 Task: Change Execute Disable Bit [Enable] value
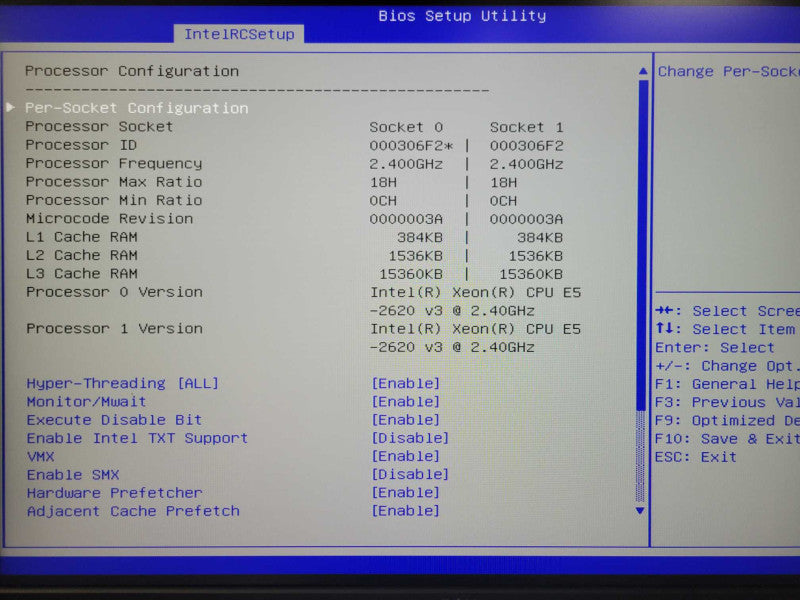tap(406, 420)
